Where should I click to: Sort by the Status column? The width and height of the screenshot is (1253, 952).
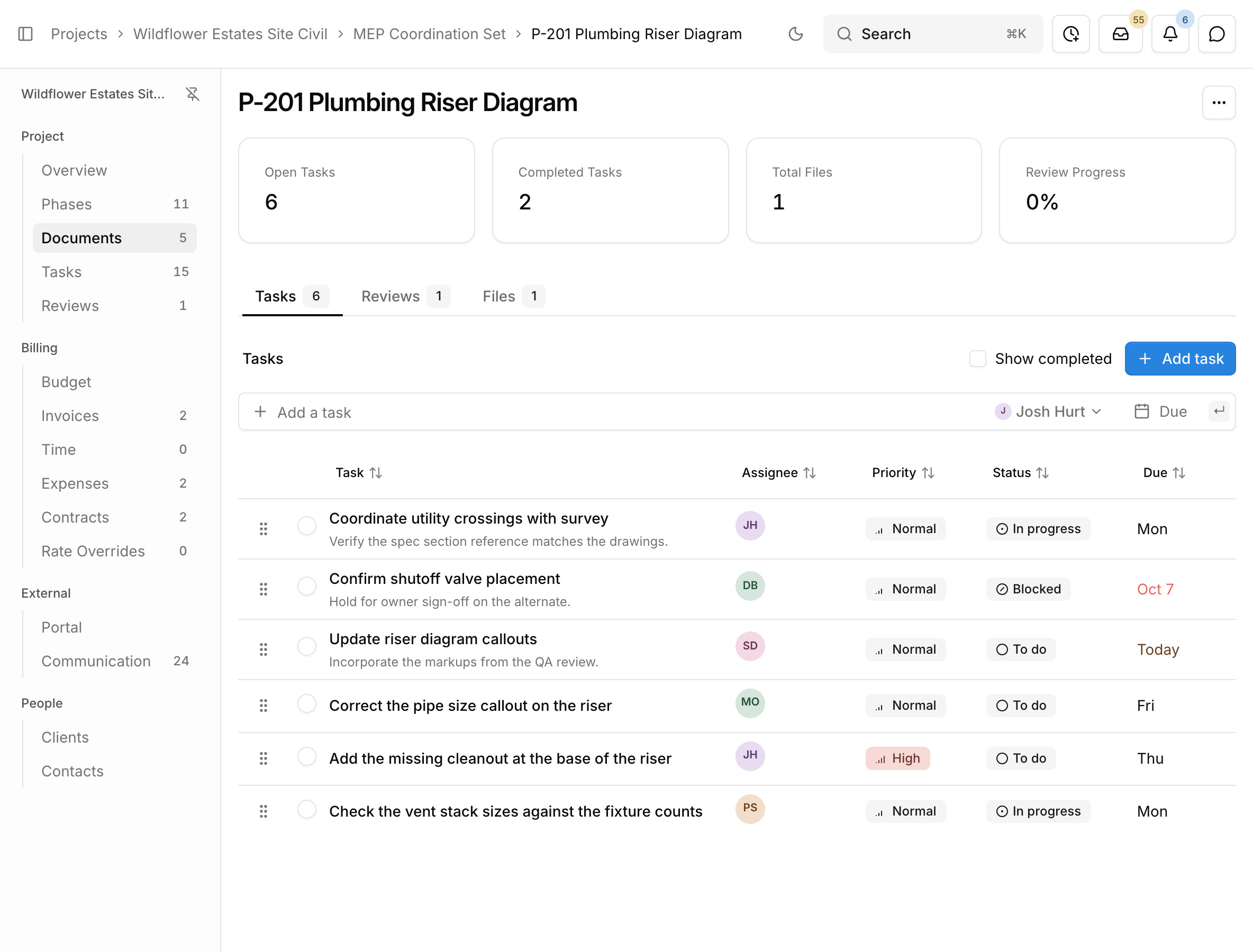[1021, 473]
